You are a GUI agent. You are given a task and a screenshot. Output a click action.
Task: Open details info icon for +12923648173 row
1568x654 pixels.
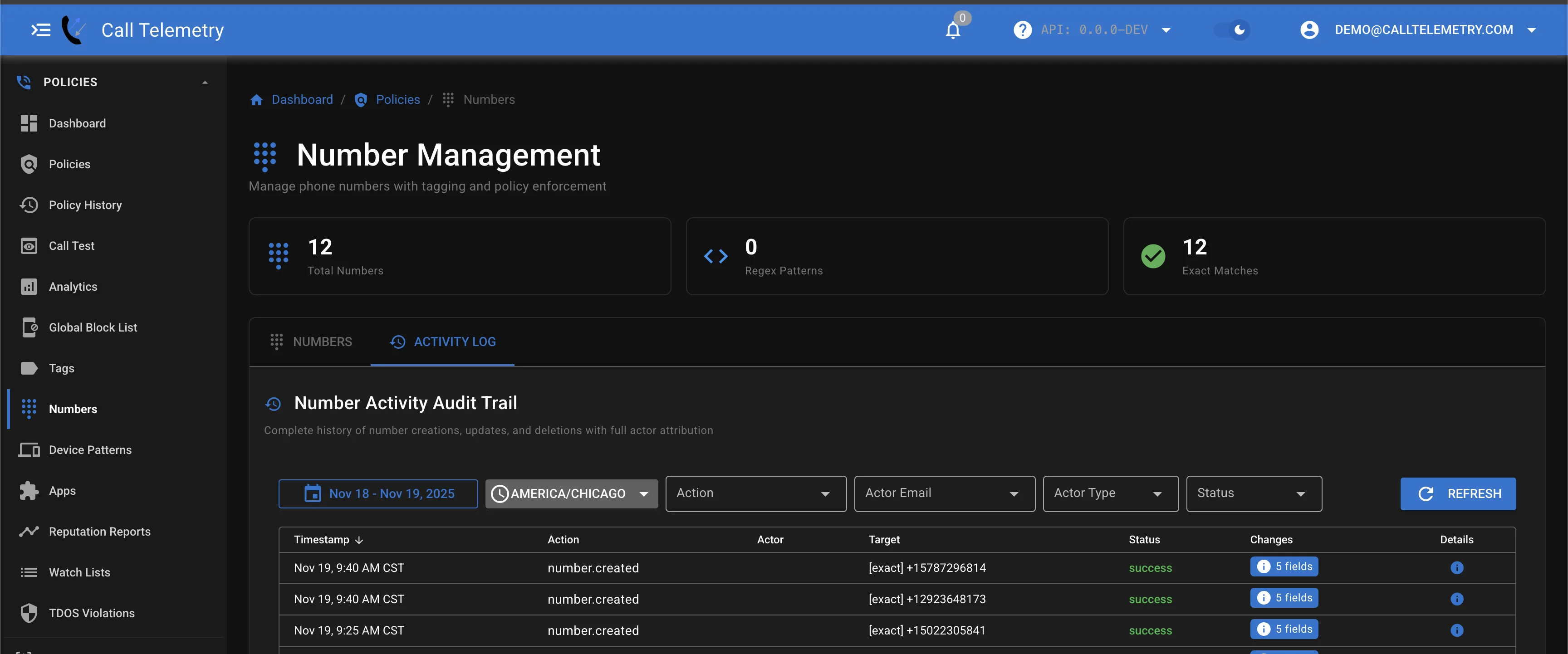pyautogui.click(x=1456, y=599)
